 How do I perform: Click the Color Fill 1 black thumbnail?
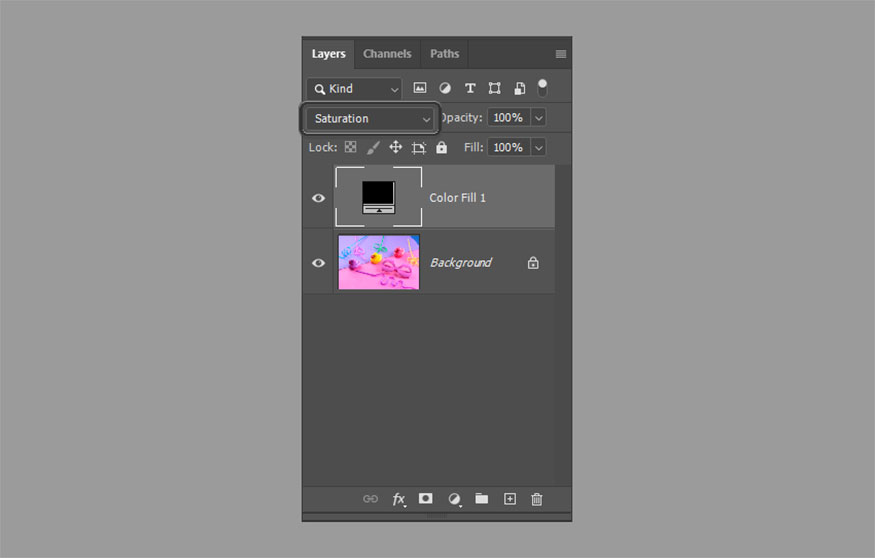pos(378,197)
